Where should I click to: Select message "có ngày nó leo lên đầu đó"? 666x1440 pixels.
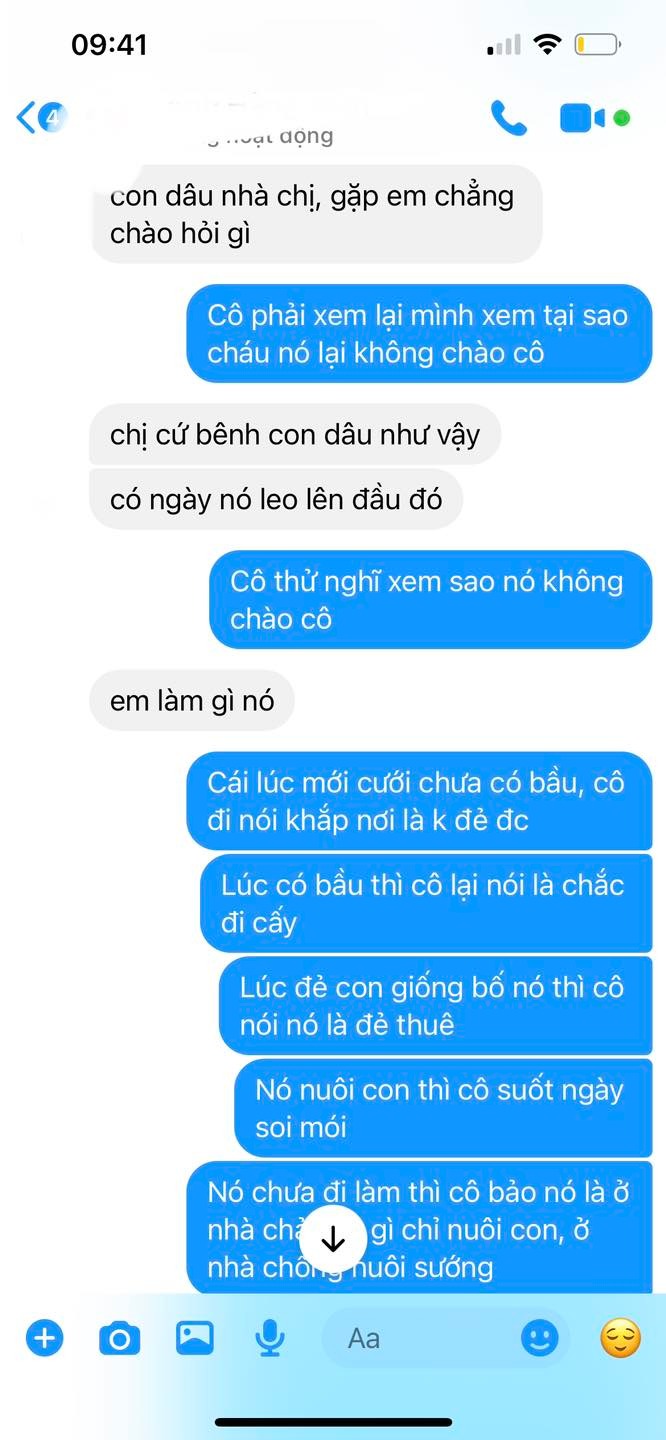click(x=276, y=498)
